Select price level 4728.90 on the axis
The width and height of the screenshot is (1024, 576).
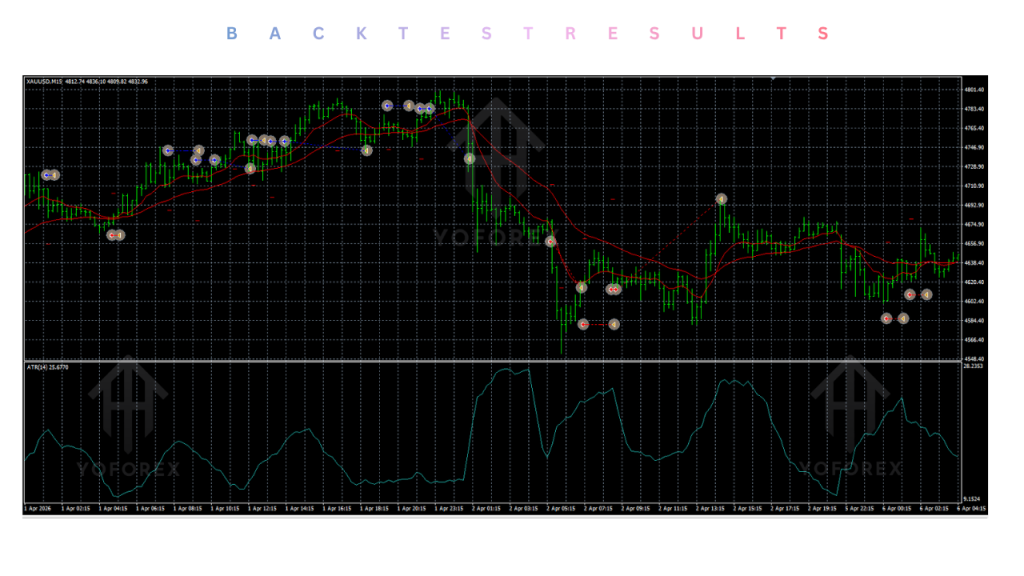[974, 167]
